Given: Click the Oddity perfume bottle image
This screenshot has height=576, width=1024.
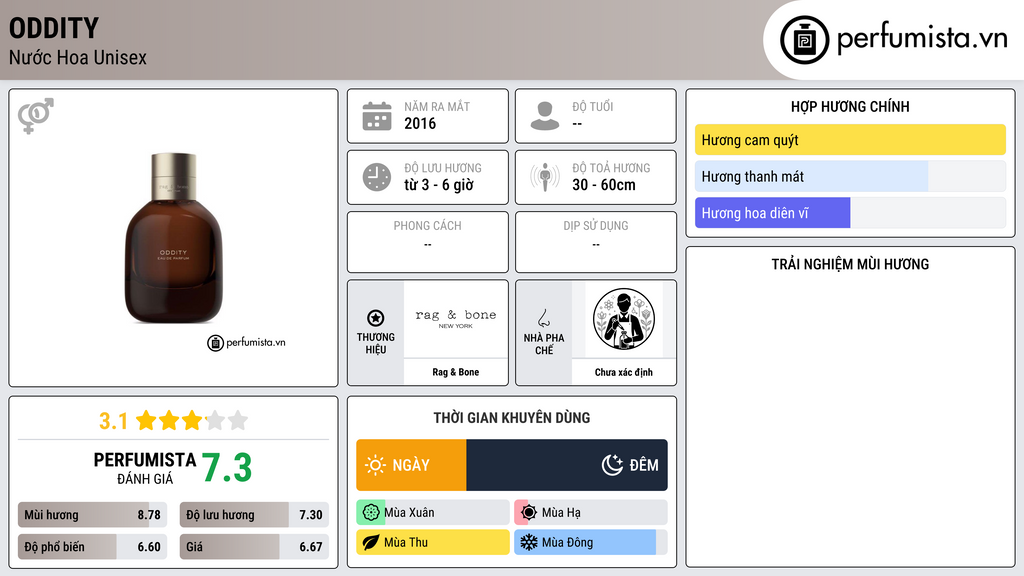Looking at the screenshot, I should coord(174,238).
